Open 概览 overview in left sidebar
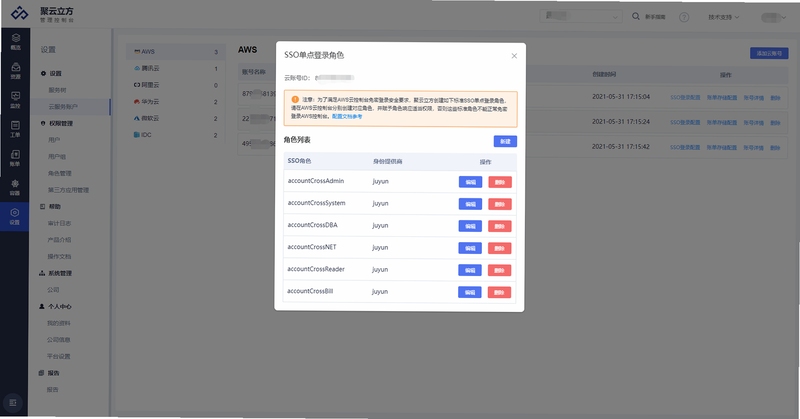This screenshot has height=419, width=800. pos(15,42)
